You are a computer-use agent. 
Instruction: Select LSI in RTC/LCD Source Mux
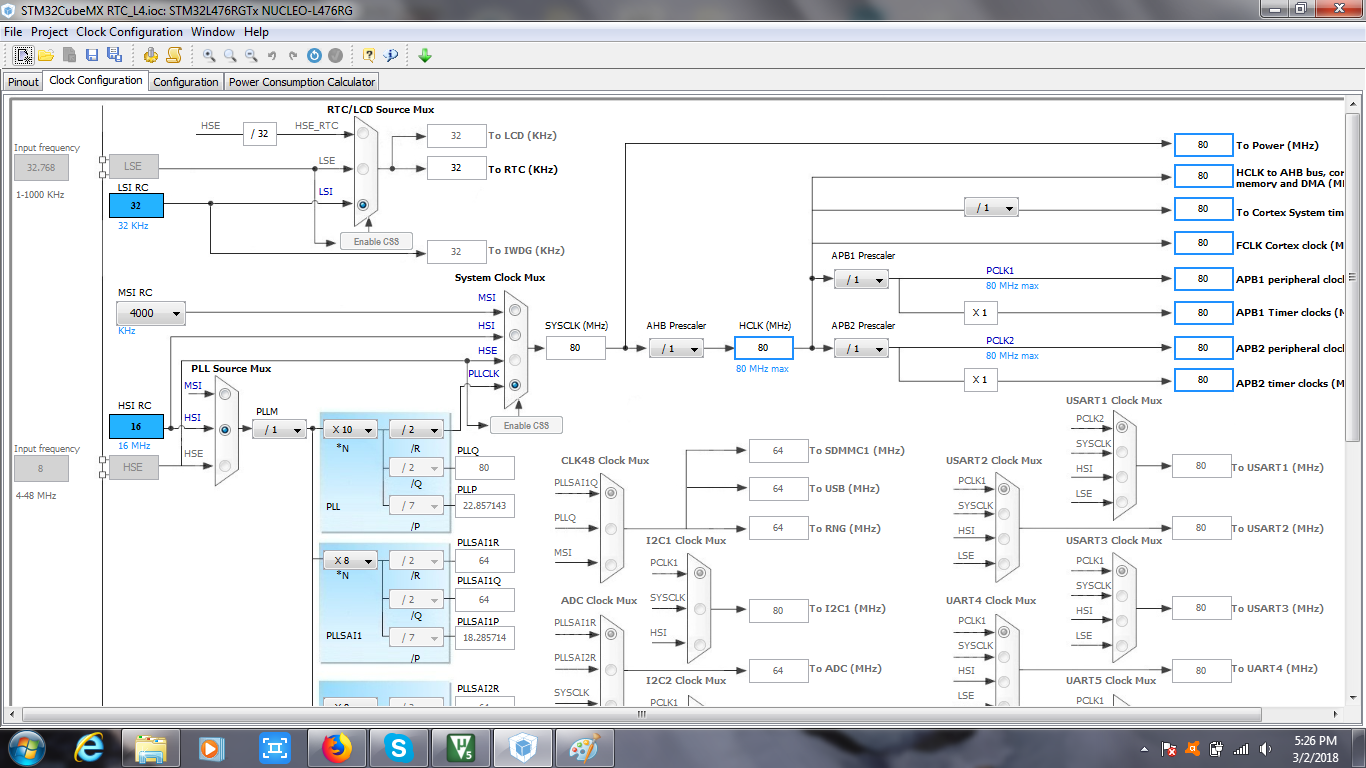(362, 204)
